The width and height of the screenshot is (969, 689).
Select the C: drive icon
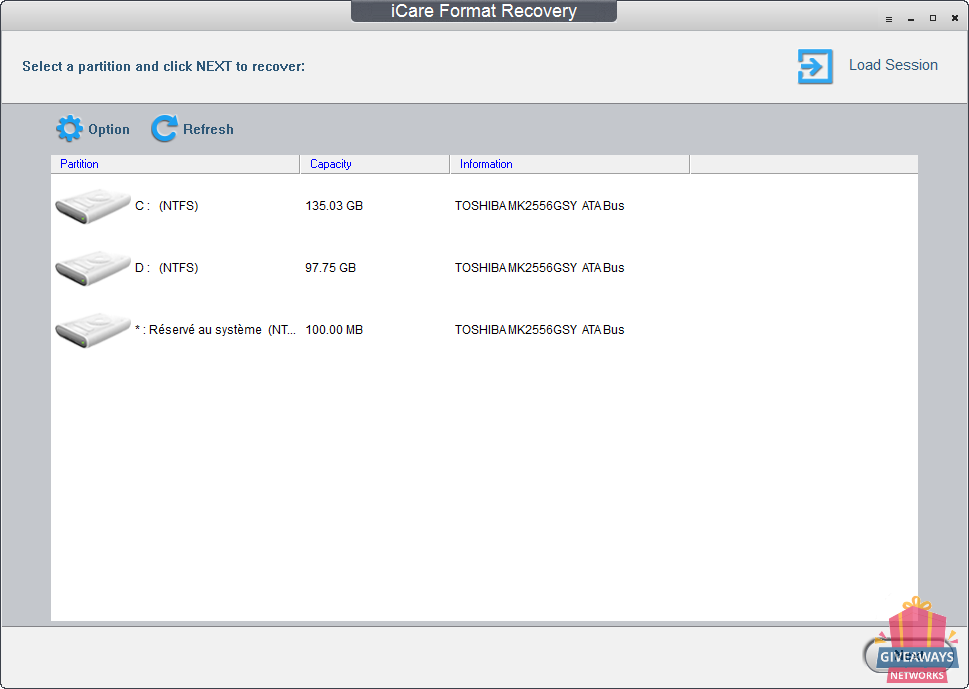93,206
